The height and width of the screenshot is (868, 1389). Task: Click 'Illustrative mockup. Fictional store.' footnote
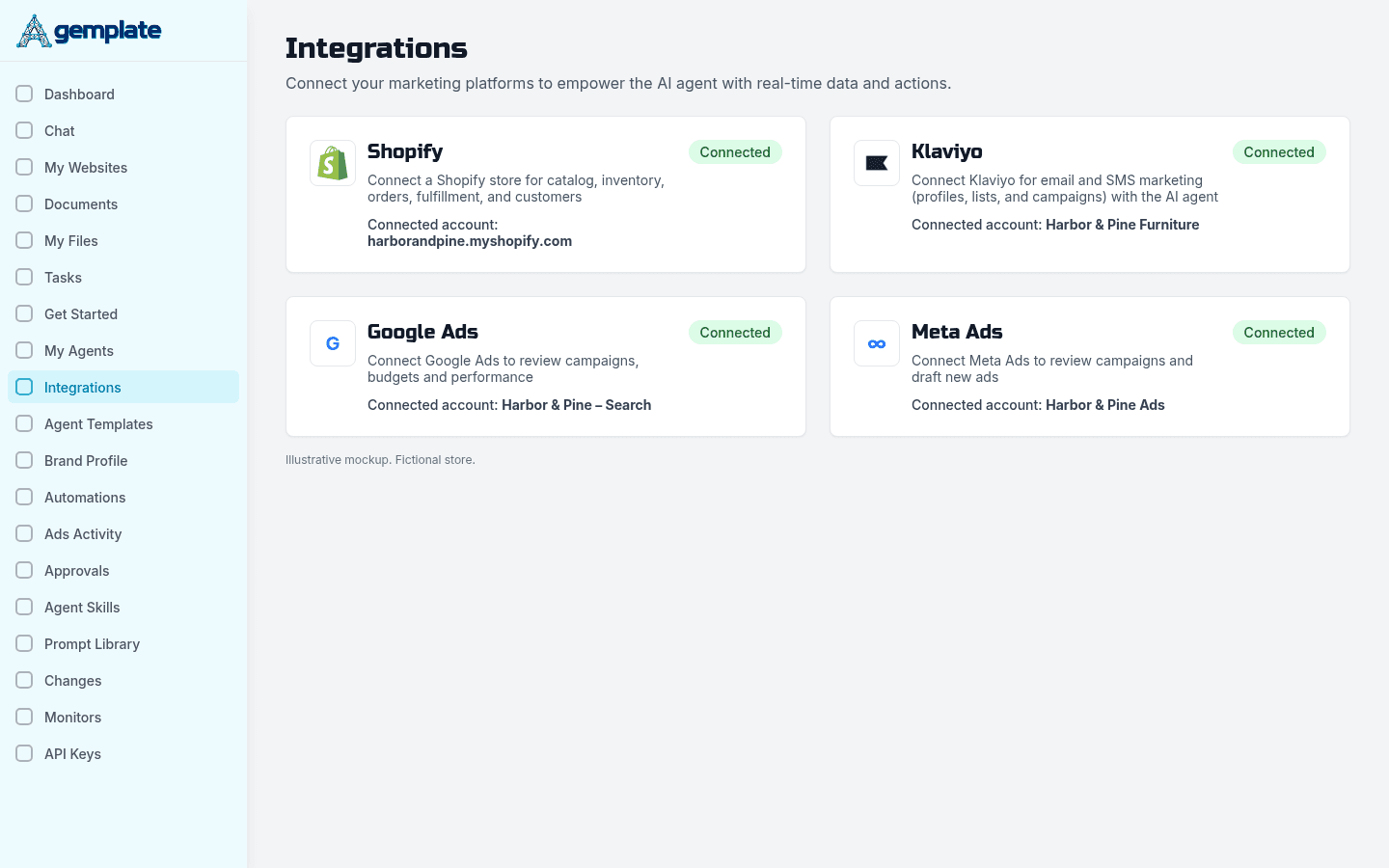[x=380, y=460]
